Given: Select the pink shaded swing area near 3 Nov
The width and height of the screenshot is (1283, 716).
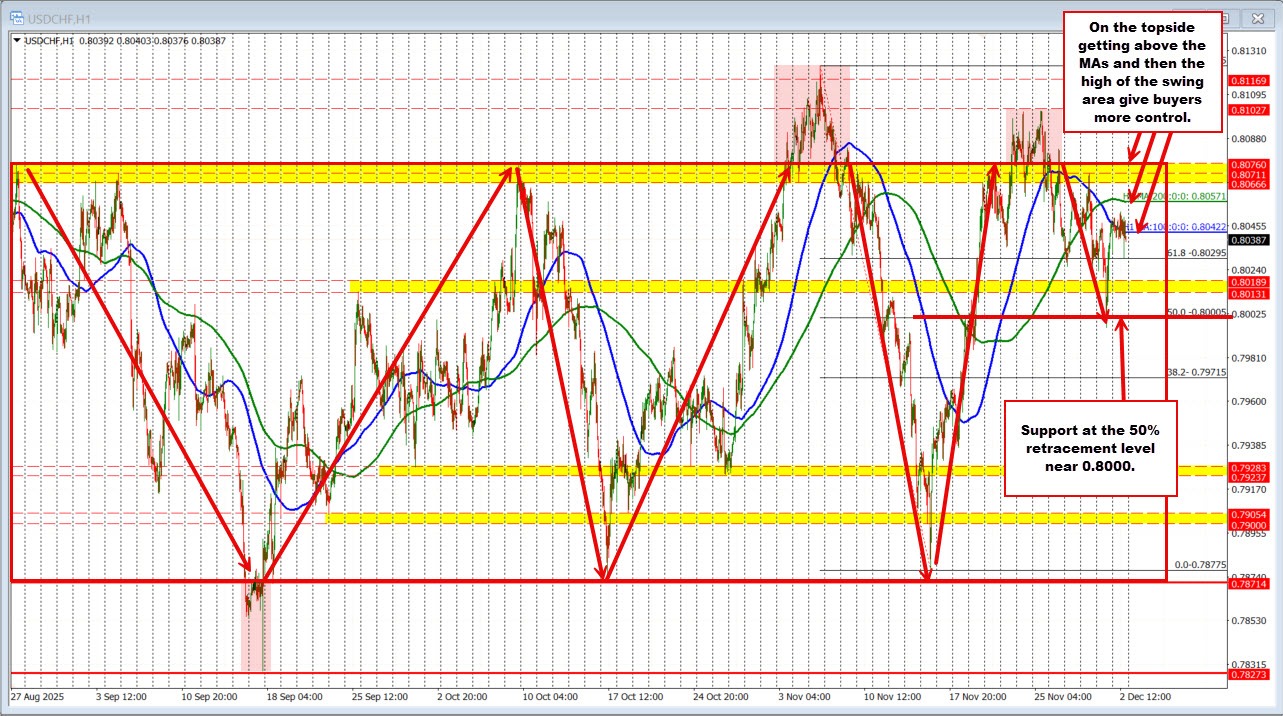Looking at the screenshot, I should (x=810, y=100).
